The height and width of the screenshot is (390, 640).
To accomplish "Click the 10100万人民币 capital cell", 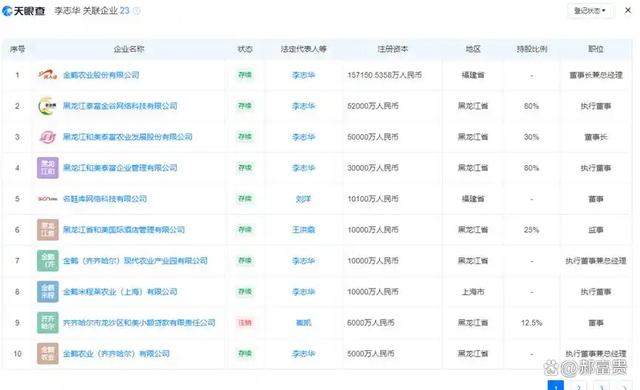I will (x=373, y=199).
